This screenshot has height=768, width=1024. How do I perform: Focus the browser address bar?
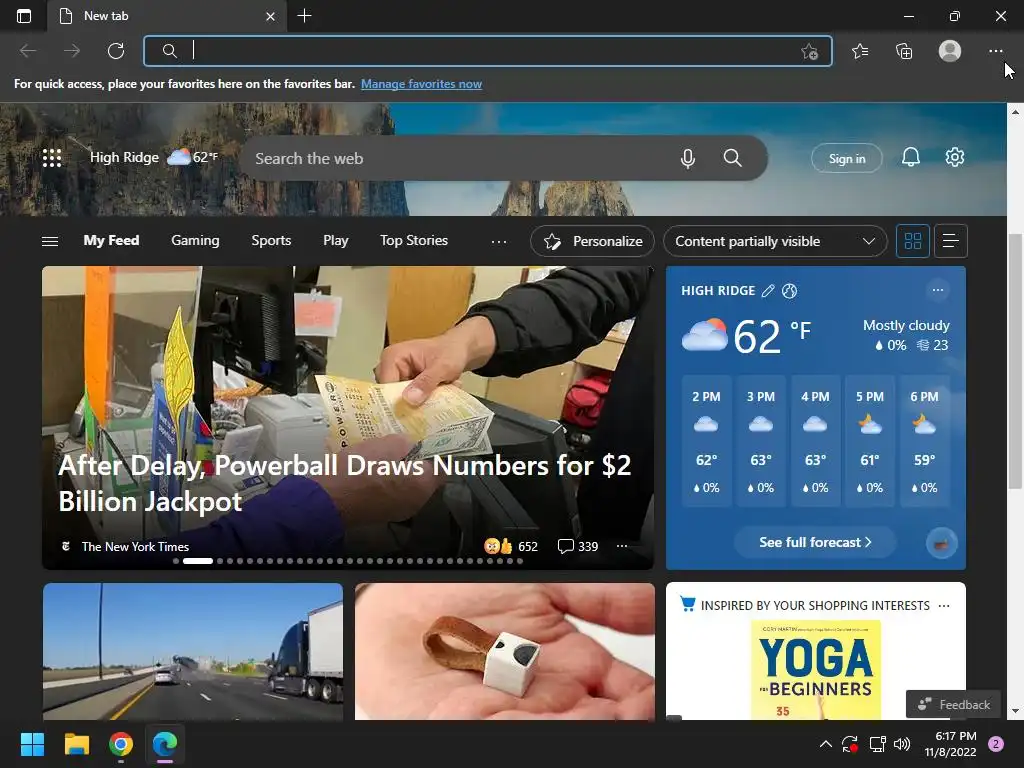488,51
